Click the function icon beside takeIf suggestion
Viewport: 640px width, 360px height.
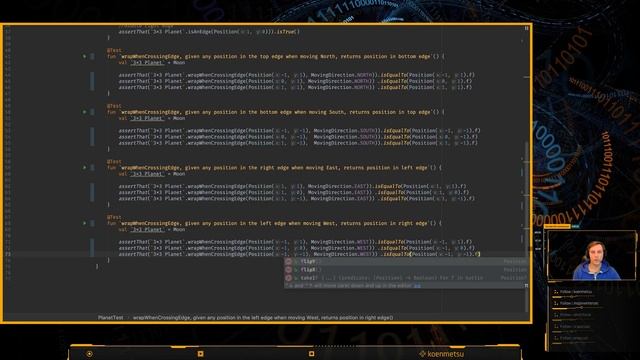pos(289,278)
